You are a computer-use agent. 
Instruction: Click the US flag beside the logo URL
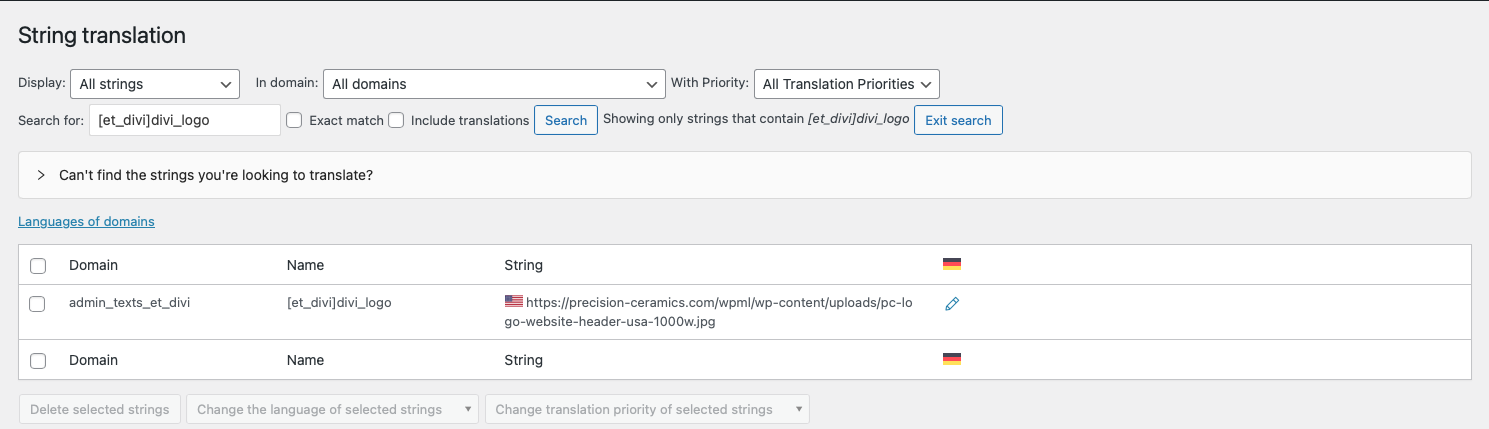514,301
